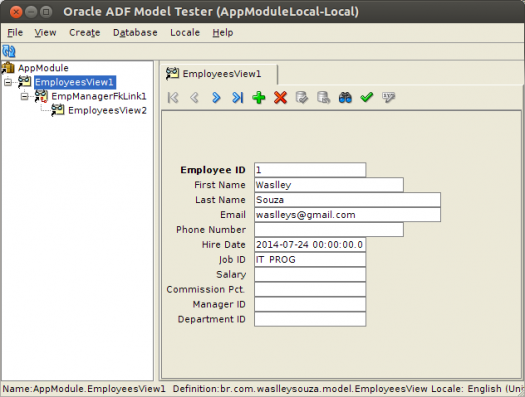Screen dimensions: 525x397
Task: Insert new row with green plus icon
Action: click(x=259, y=97)
